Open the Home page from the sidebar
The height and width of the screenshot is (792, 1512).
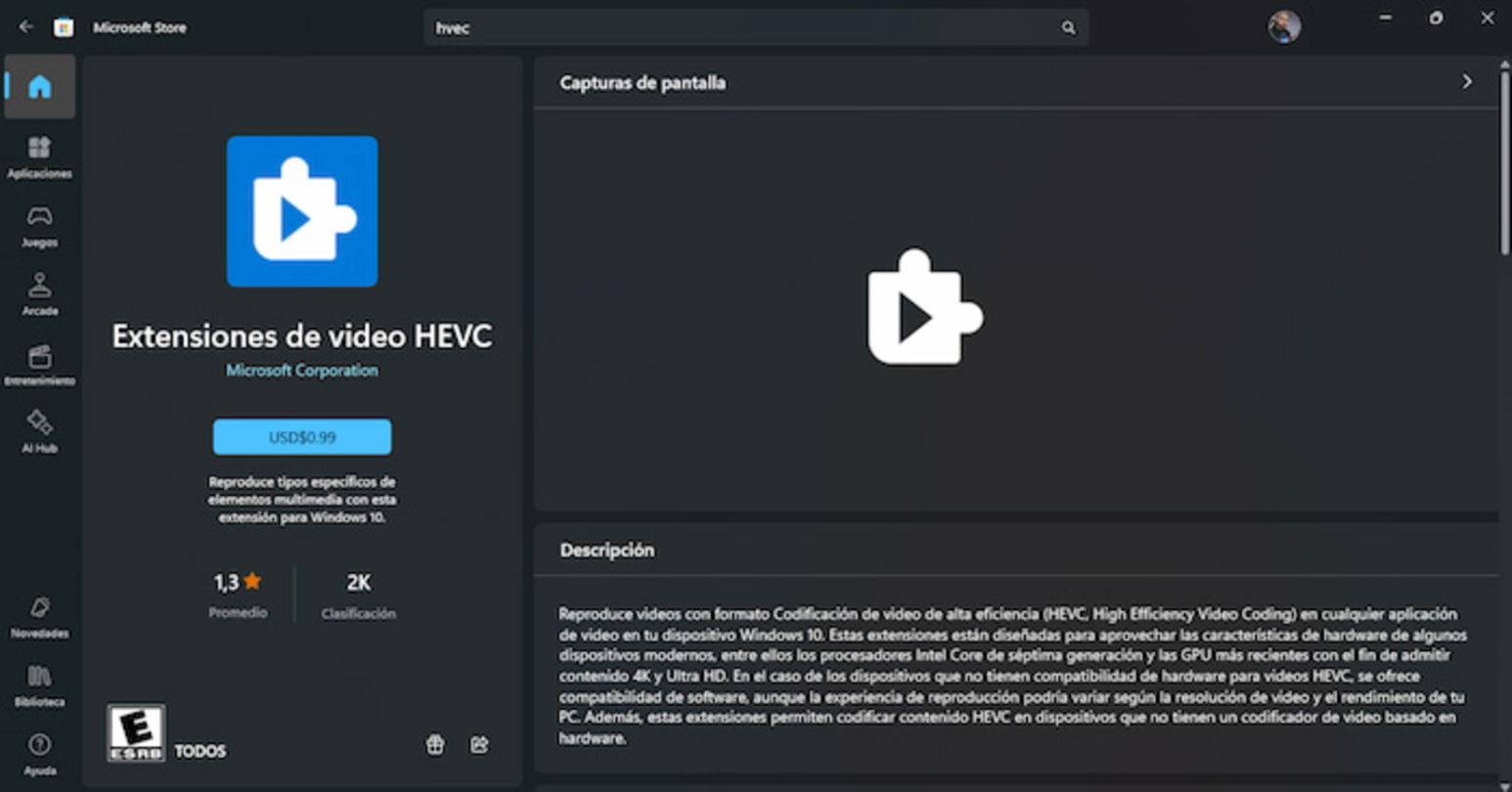click(39, 87)
